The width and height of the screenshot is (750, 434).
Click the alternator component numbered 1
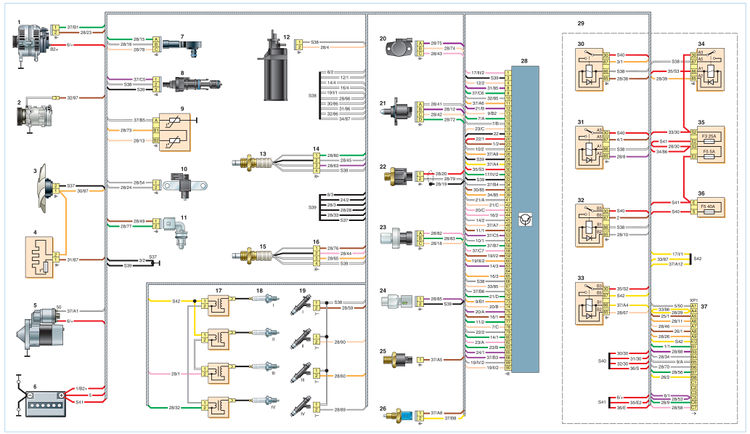32,45
